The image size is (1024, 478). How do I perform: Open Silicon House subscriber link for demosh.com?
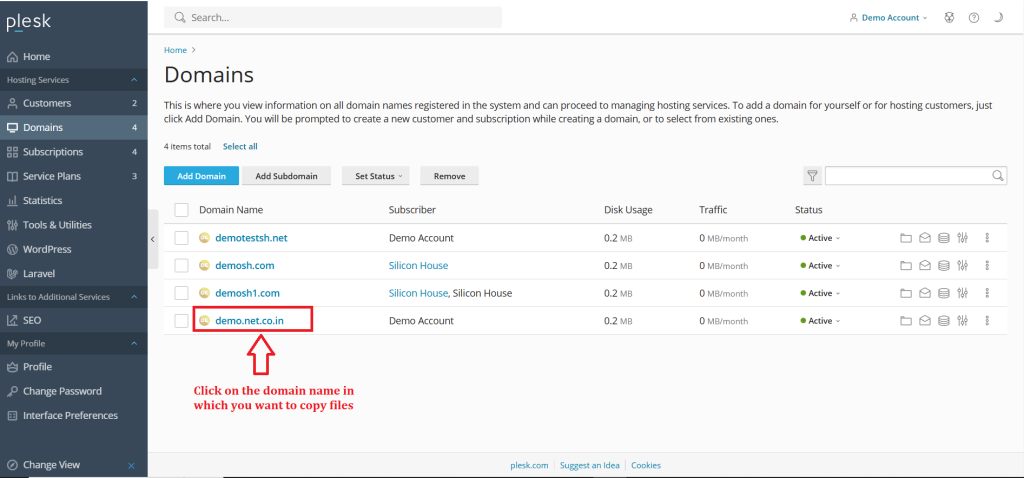coord(419,266)
